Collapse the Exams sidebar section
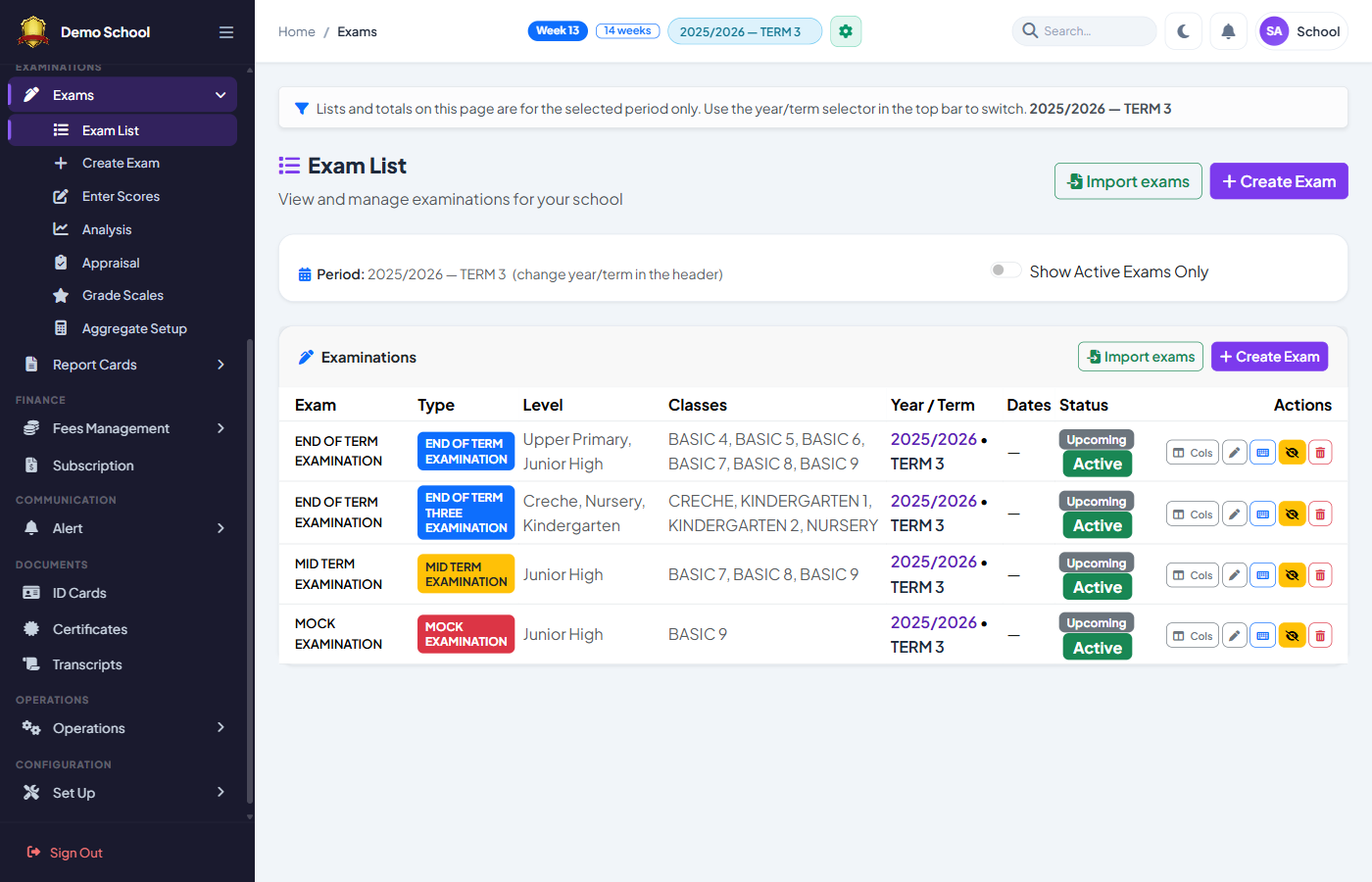 pyautogui.click(x=122, y=95)
